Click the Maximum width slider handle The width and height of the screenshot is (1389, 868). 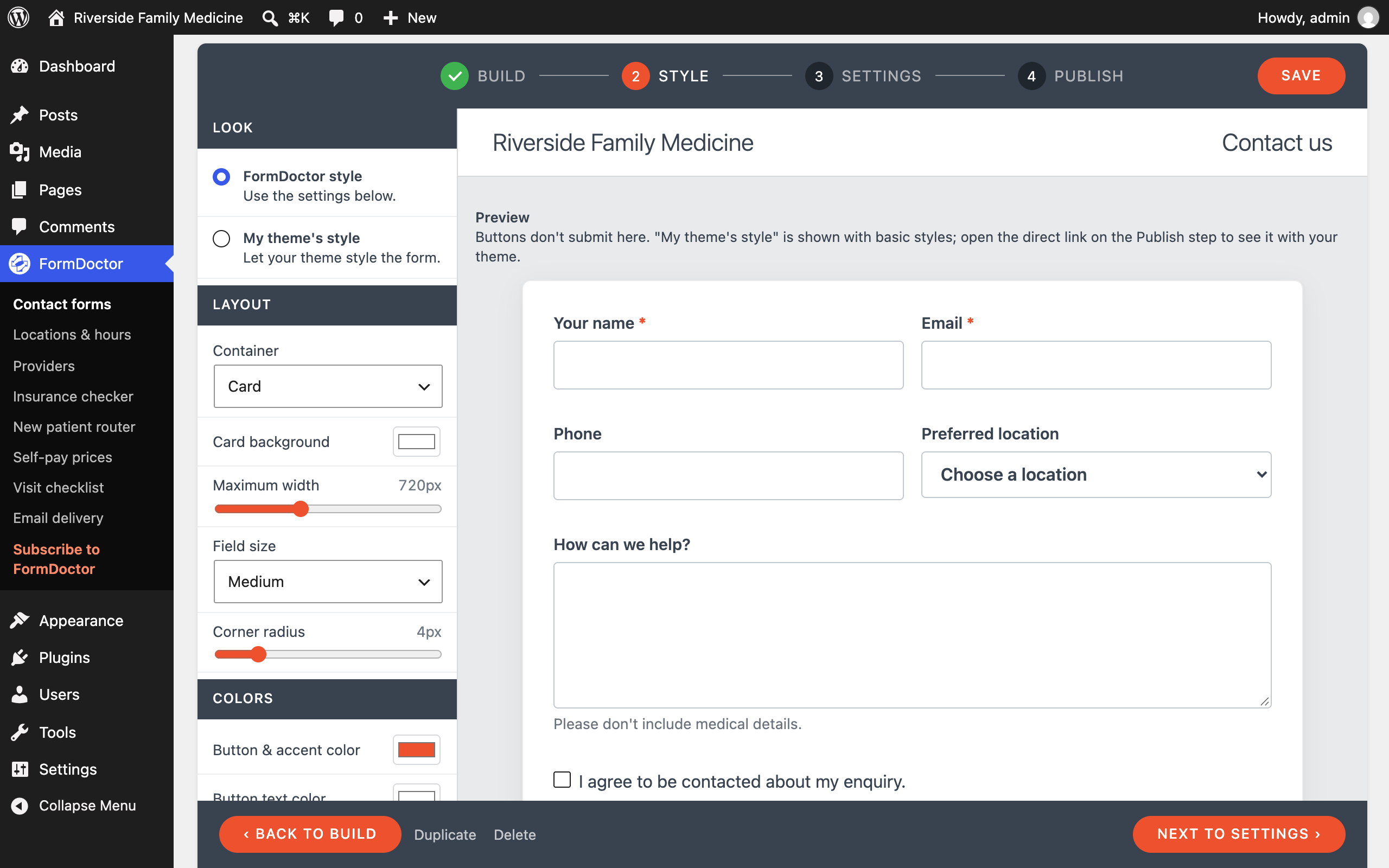point(301,509)
